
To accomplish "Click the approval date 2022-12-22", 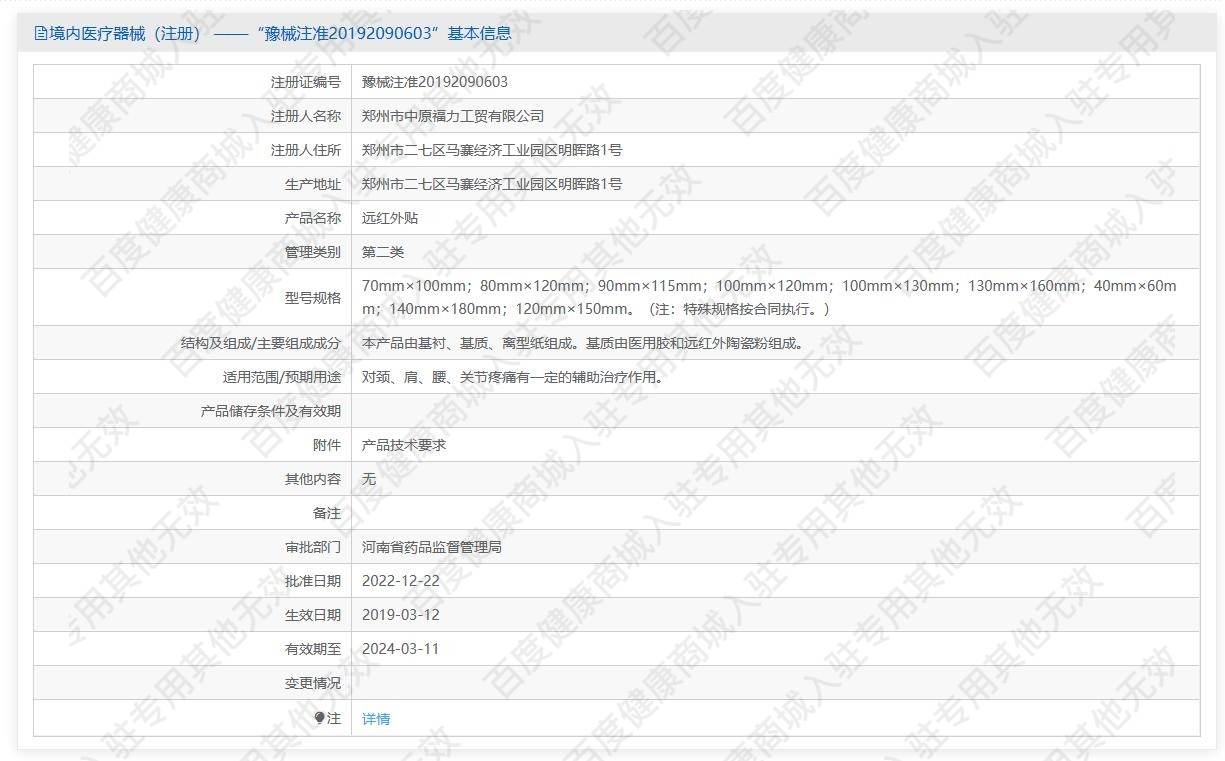I will [401, 581].
